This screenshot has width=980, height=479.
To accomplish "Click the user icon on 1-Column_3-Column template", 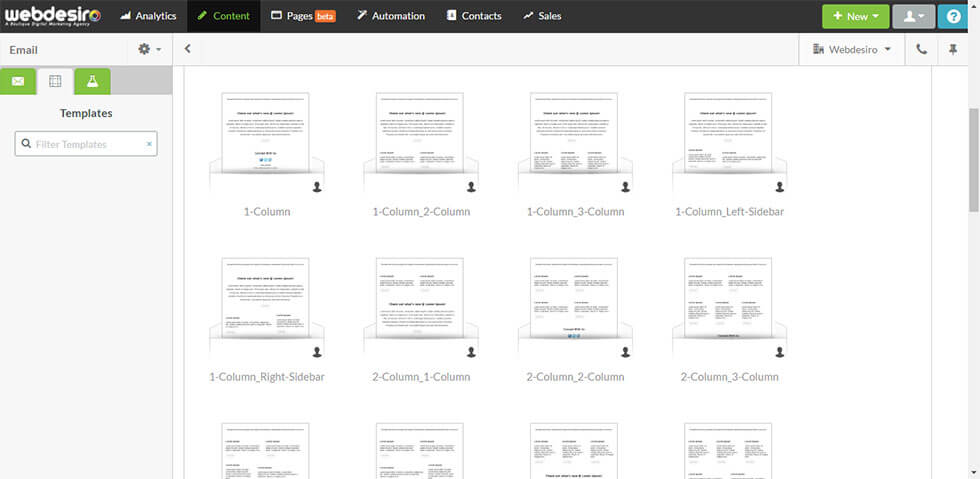I will (626, 187).
